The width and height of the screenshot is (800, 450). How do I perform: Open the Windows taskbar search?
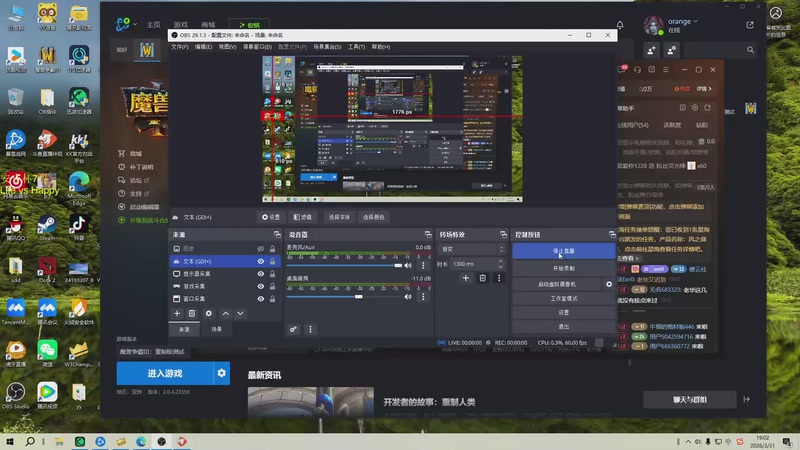(x=30, y=441)
